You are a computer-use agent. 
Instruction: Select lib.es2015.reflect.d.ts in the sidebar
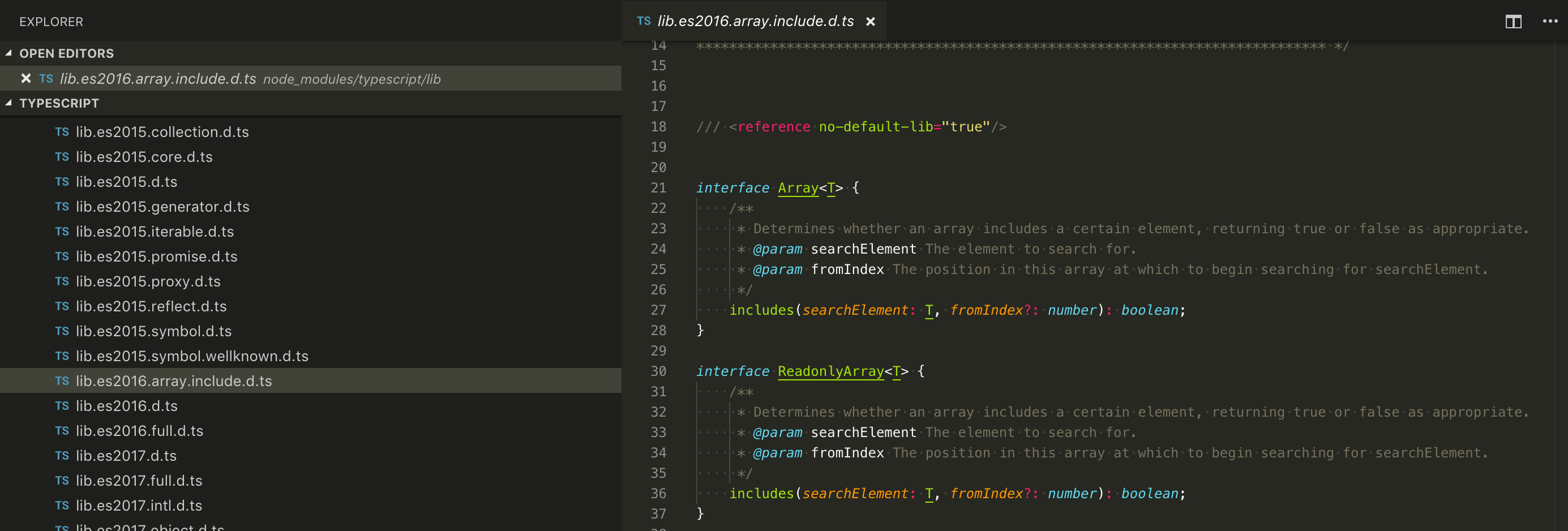coord(151,306)
